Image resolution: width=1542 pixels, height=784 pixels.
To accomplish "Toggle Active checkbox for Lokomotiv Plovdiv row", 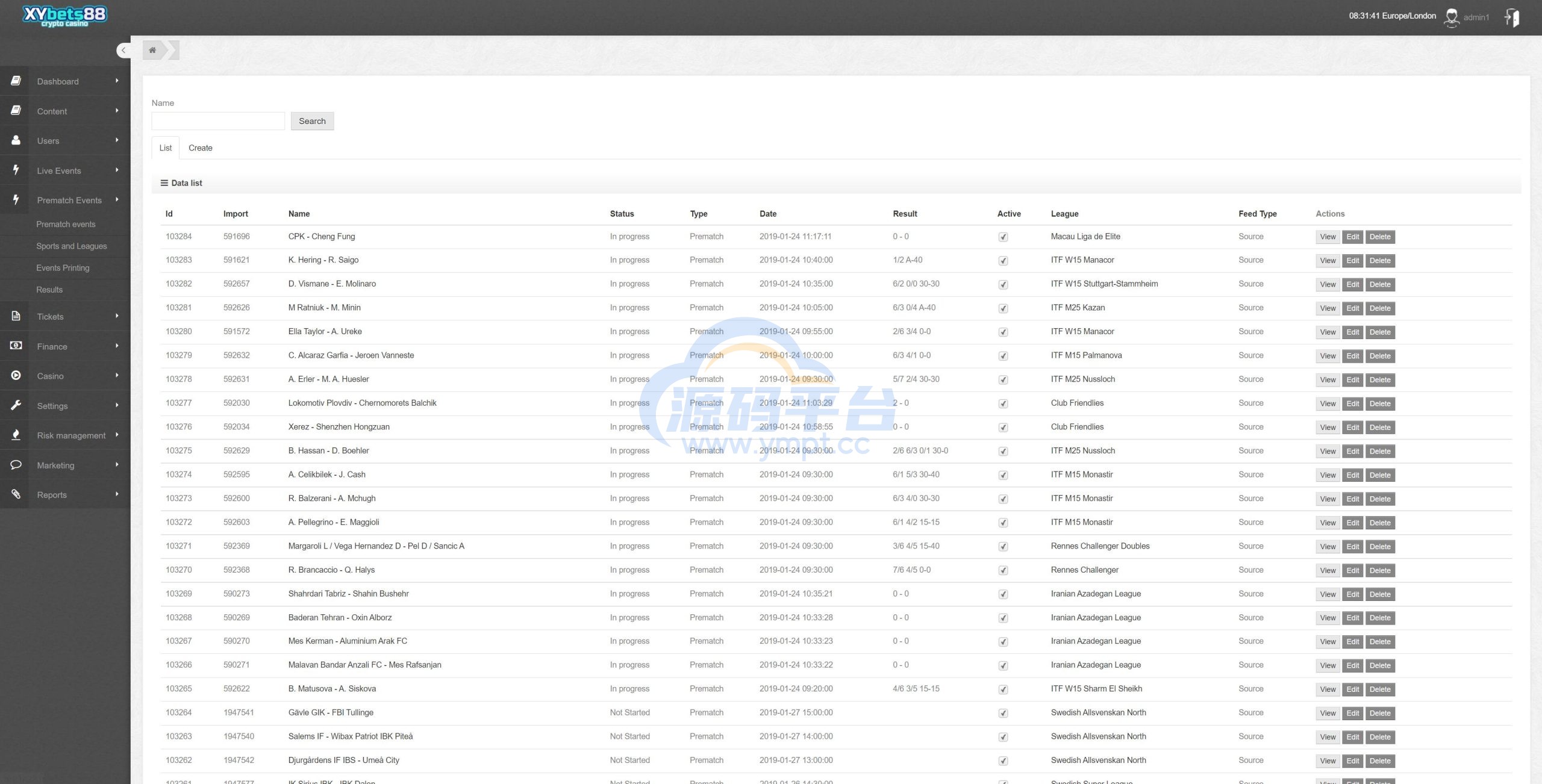I will 1003,403.
